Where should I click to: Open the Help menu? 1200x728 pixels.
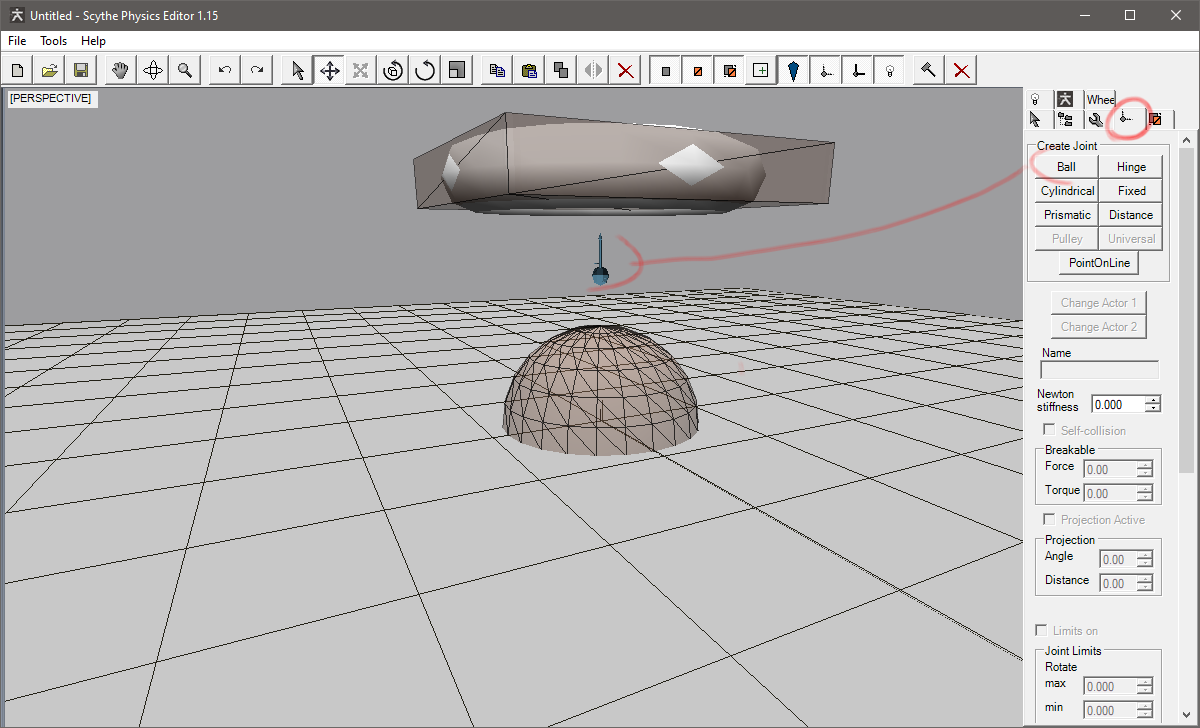94,41
